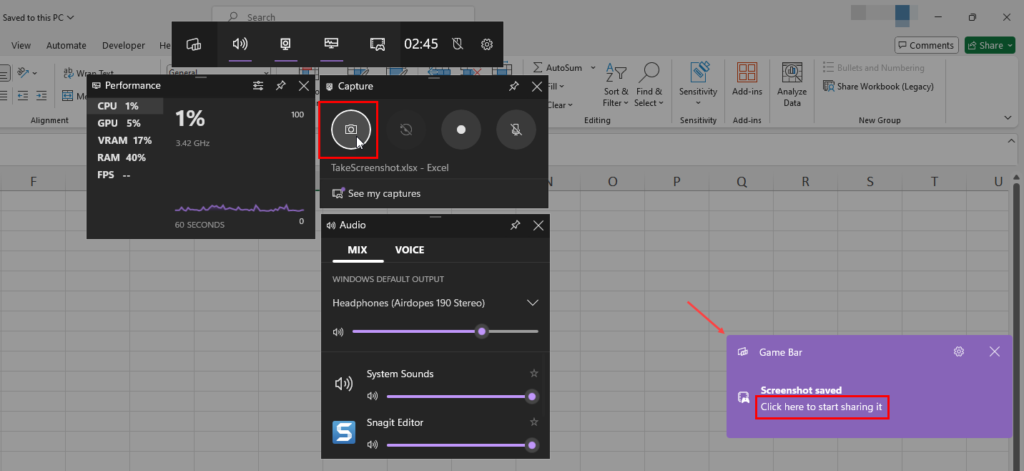Screen dimensions: 1024x471
Task: Favorite Snagit Editor with the star
Action: point(534,423)
